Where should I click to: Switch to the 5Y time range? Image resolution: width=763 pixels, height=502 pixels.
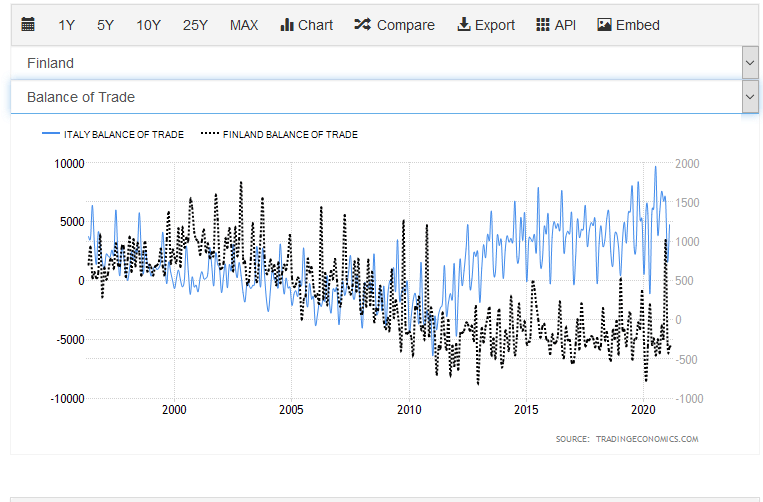coord(105,25)
